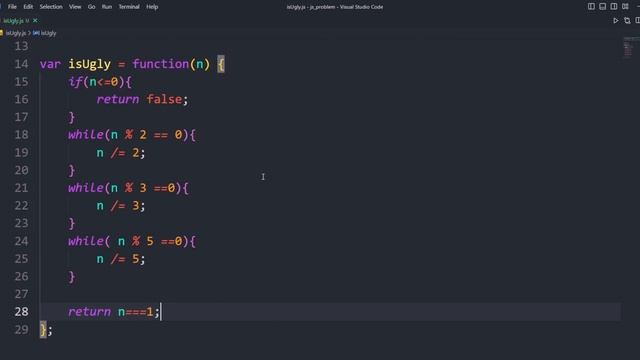Open the Terminal menu
Screen dimensions: 640x360
click(129, 7)
